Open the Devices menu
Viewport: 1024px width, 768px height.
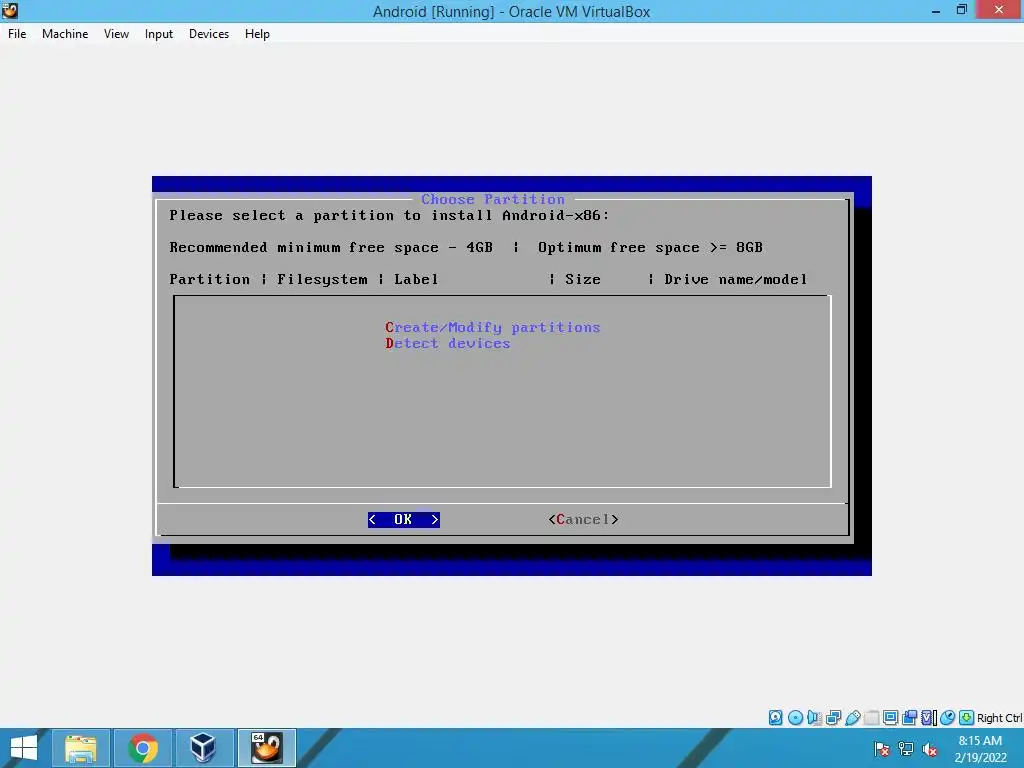point(209,34)
